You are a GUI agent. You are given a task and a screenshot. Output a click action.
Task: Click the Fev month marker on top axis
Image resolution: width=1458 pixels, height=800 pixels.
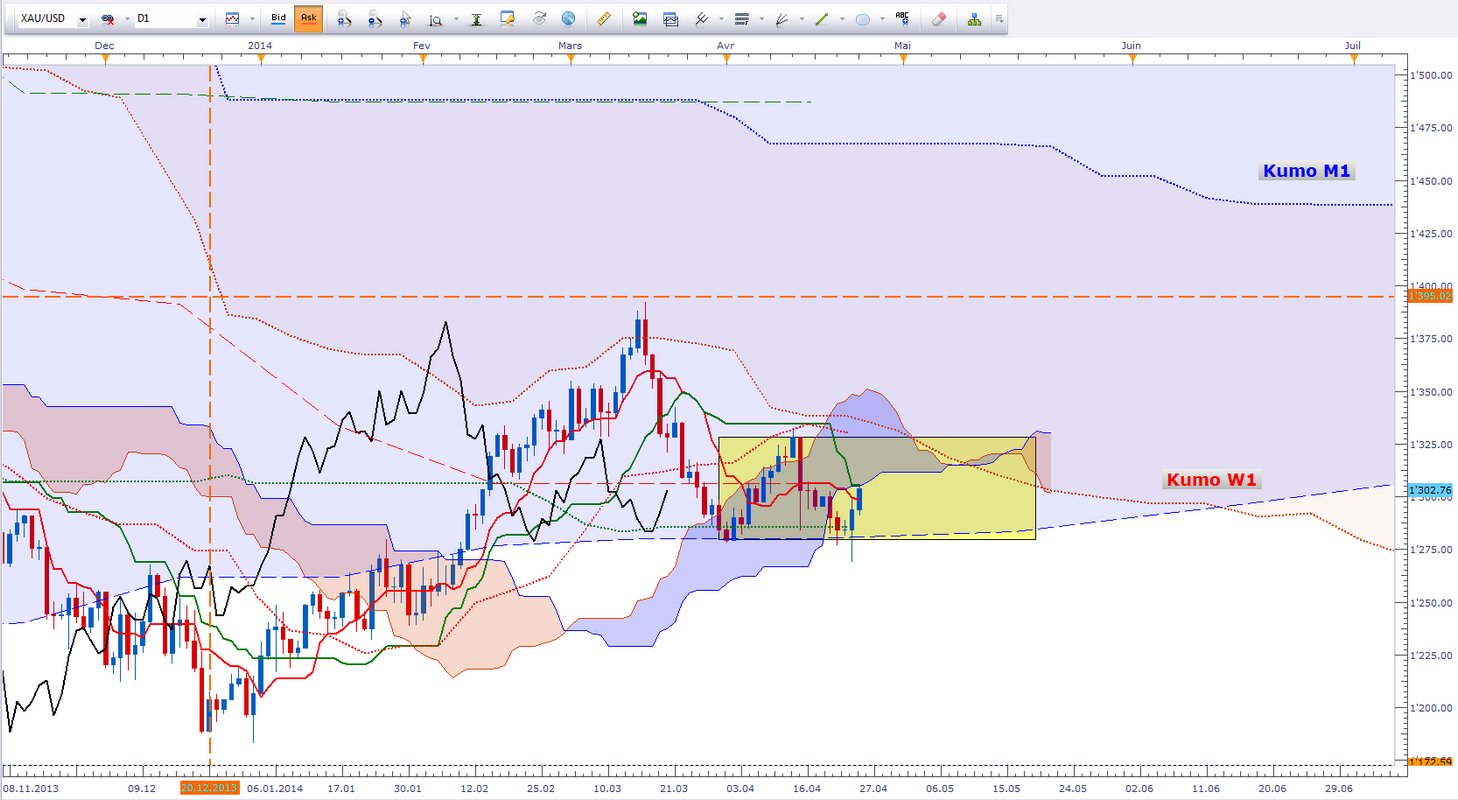point(421,45)
